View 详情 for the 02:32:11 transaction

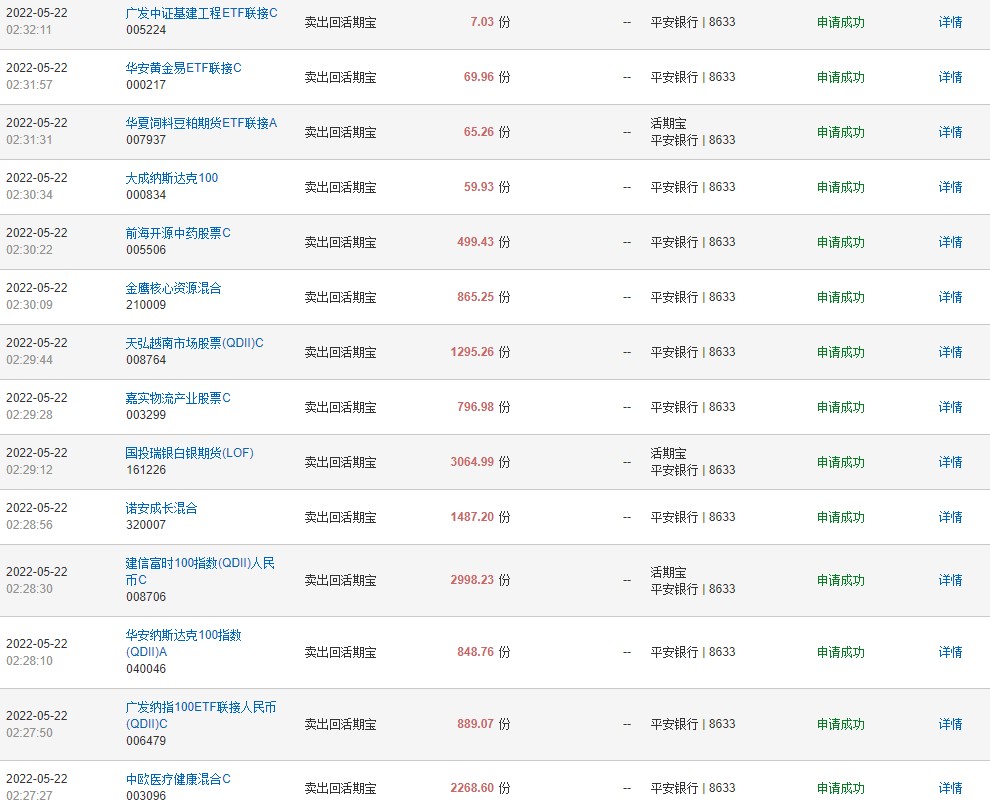(x=950, y=22)
